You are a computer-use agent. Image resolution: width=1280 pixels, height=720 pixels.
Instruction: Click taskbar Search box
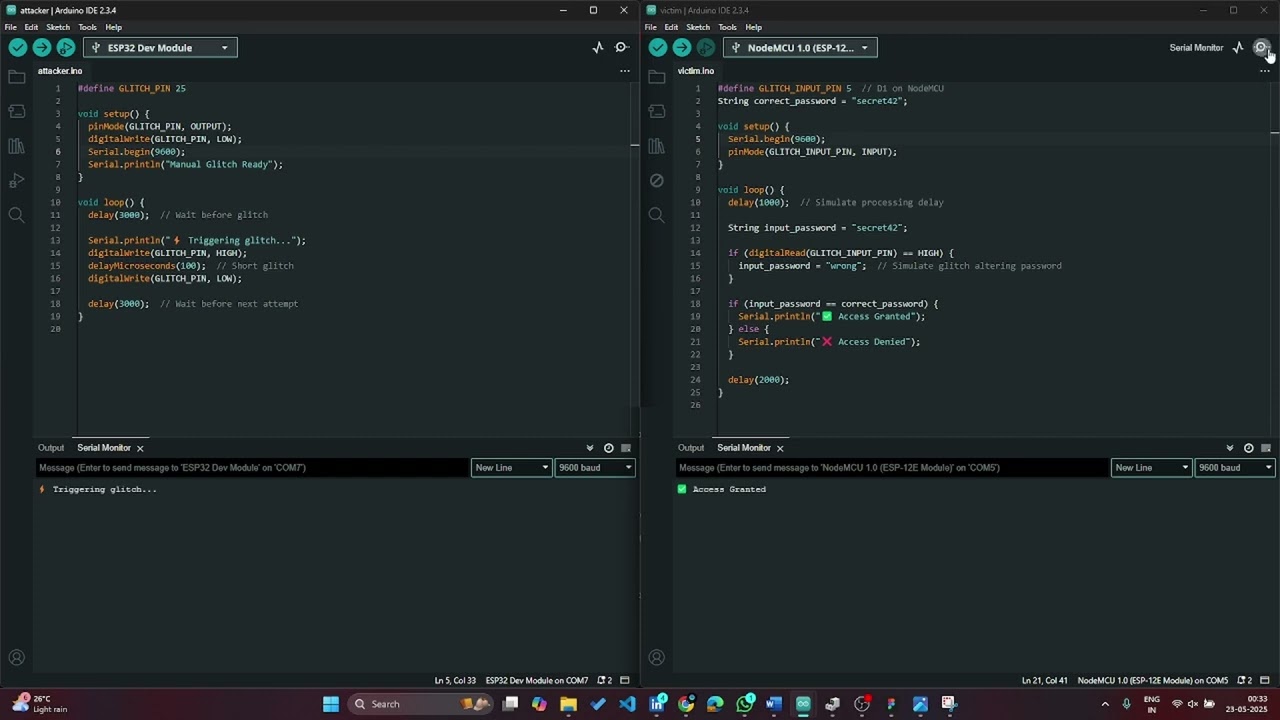(x=422, y=704)
